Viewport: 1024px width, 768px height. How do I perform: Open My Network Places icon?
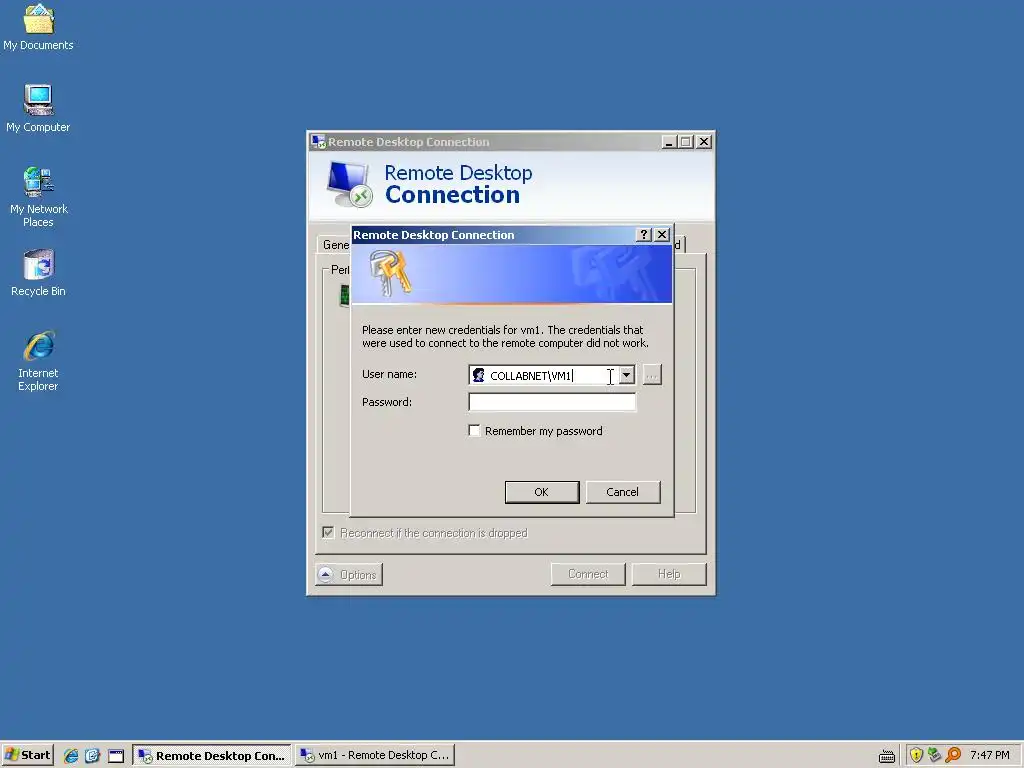click(x=39, y=197)
